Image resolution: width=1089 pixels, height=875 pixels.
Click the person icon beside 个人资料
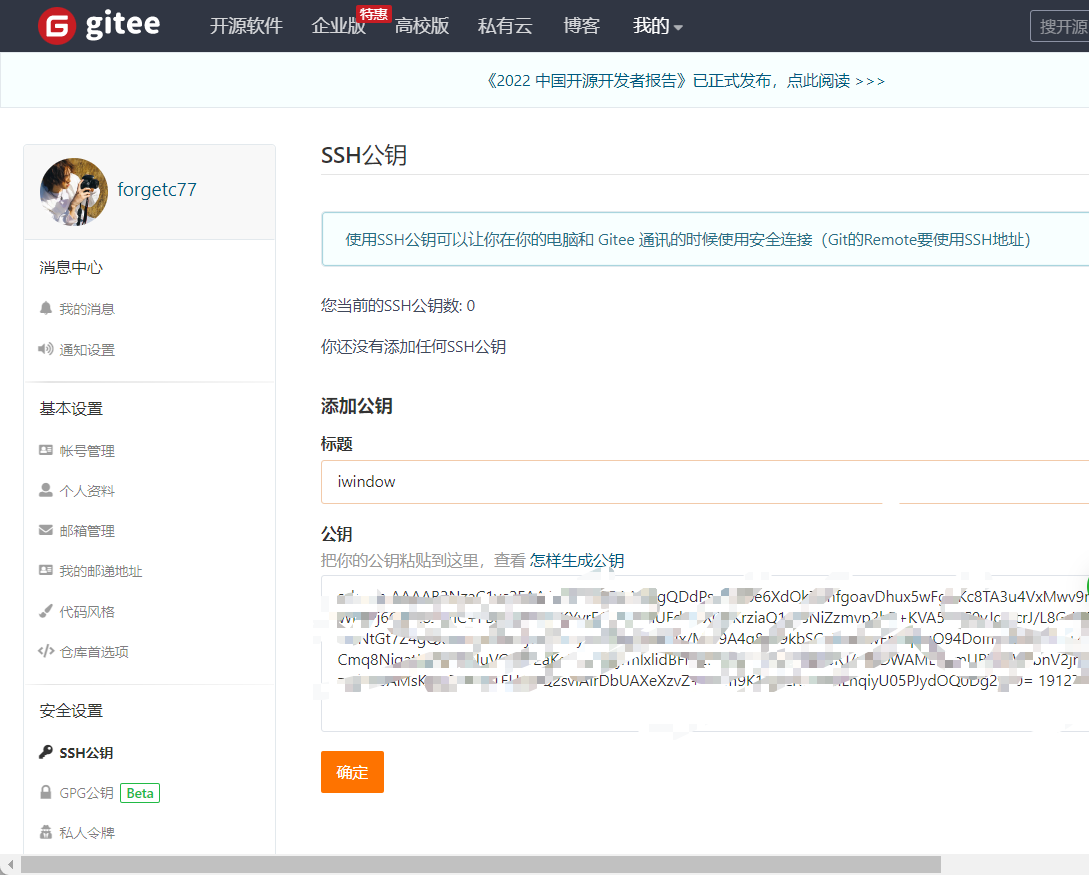[46, 490]
